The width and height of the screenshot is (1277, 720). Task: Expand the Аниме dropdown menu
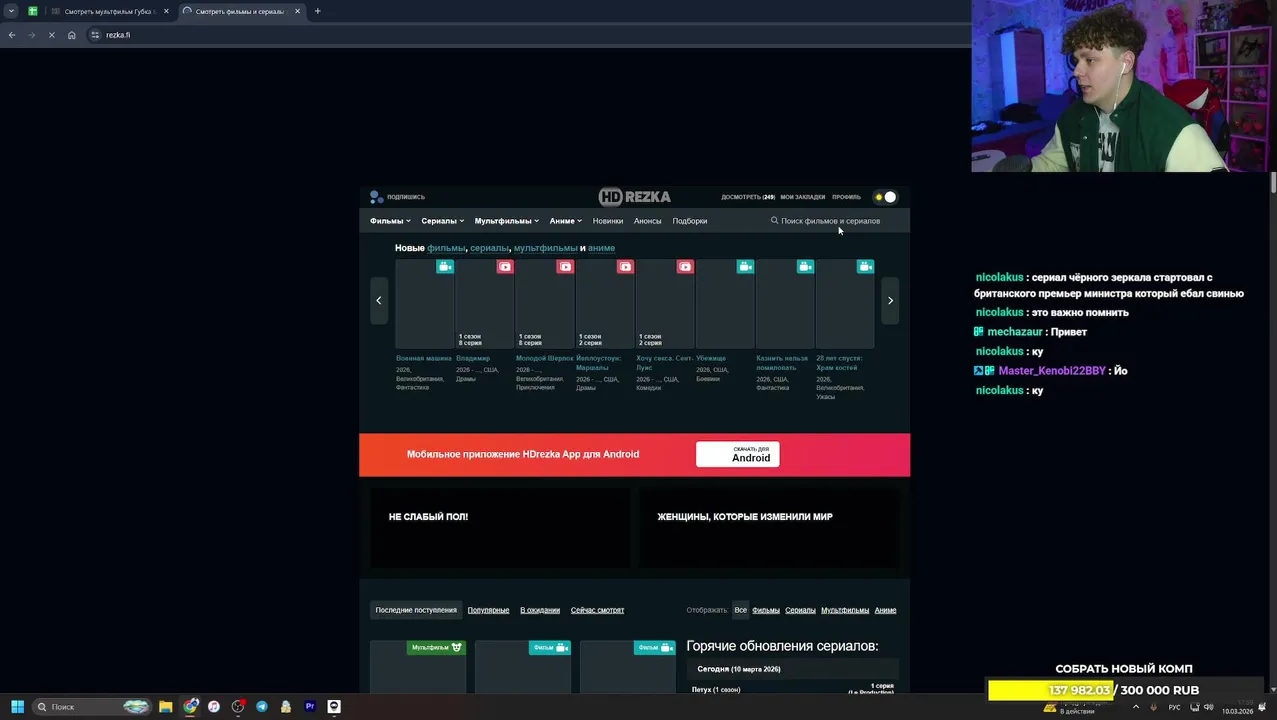[565, 221]
